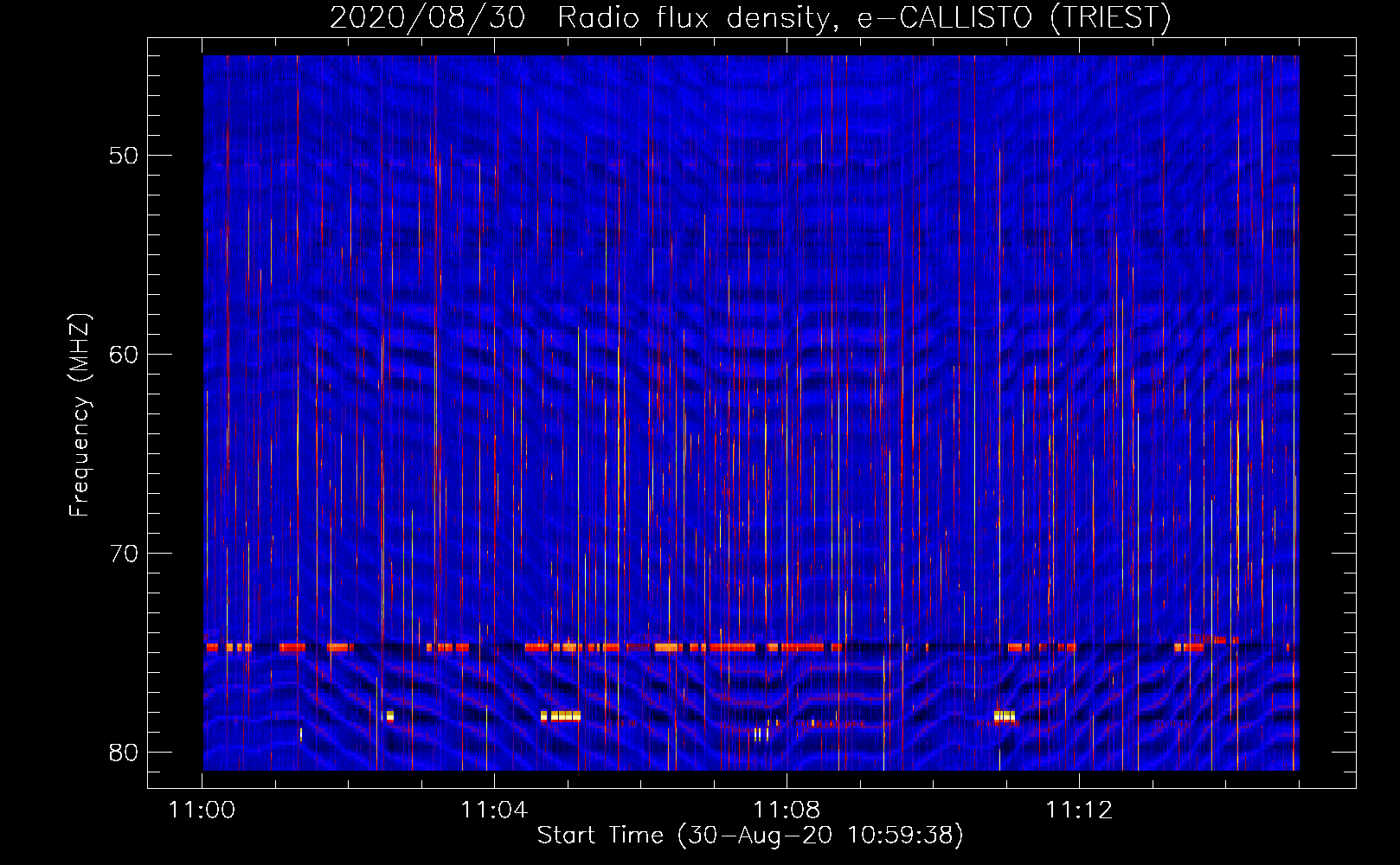Click the '50' frequency tick label
The width and height of the screenshot is (1400, 865).
[124, 156]
